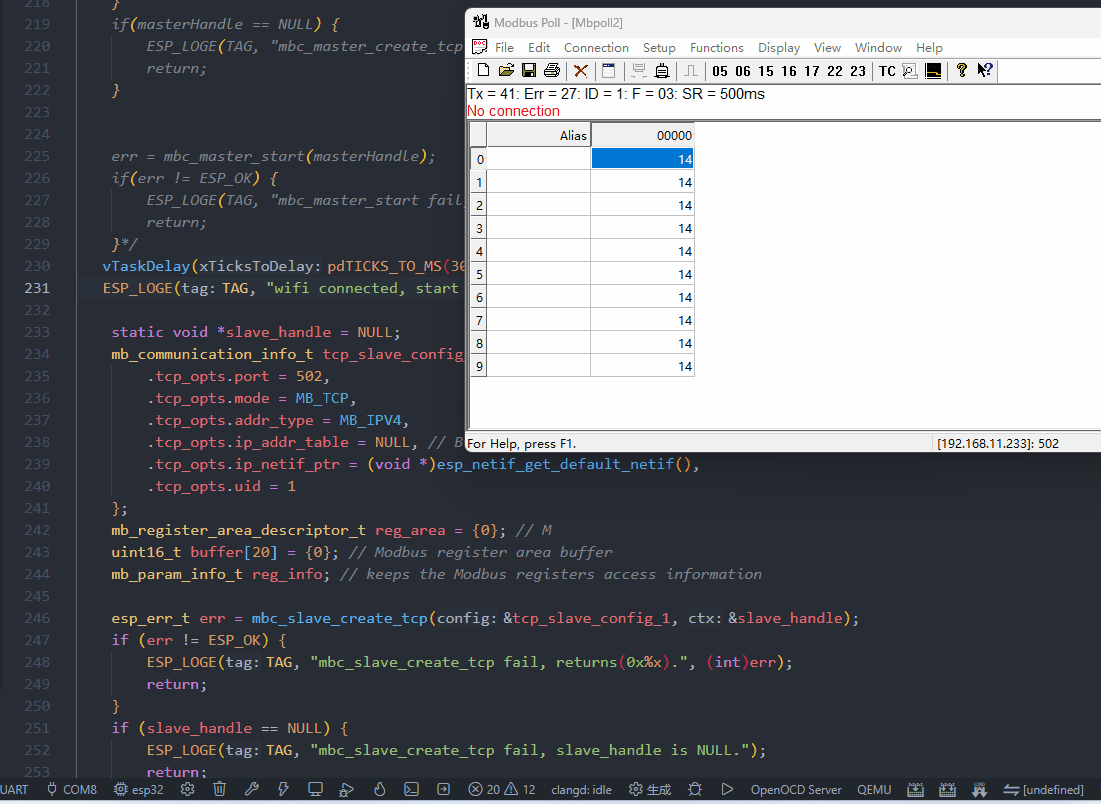Open the Window menu
Viewport: 1101px width, 804px height.
[x=878, y=48]
